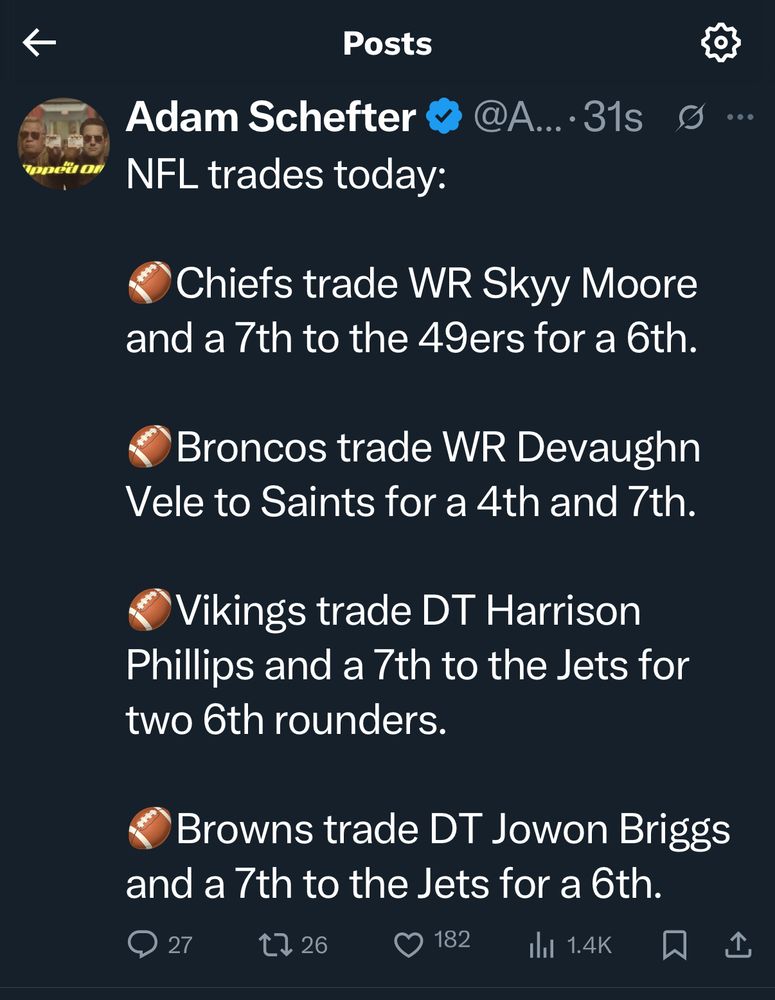
Task: Reply to the post with 27 comments
Action: (x=160, y=945)
